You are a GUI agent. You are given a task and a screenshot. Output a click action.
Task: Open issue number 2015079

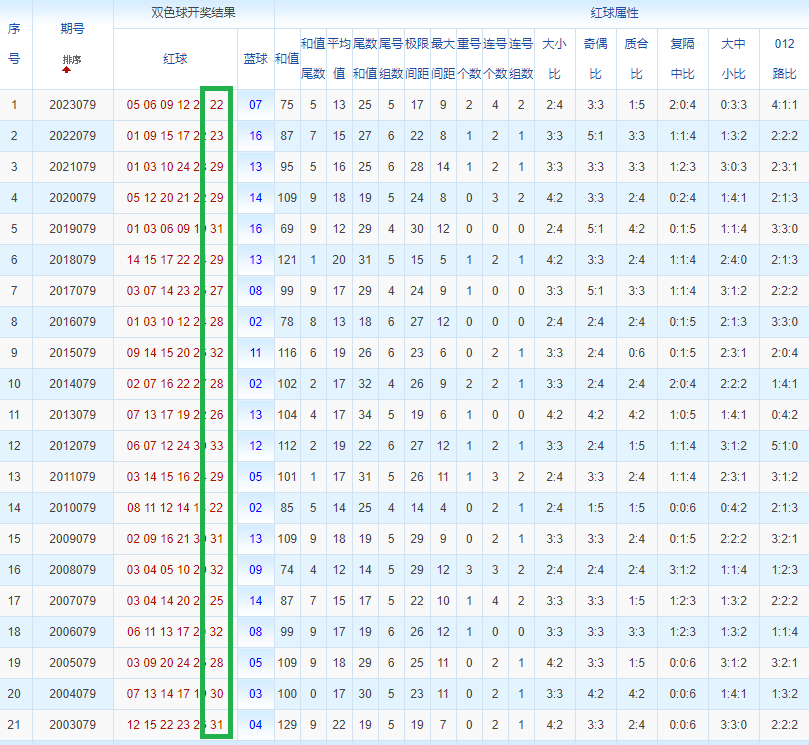(x=73, y=353)
